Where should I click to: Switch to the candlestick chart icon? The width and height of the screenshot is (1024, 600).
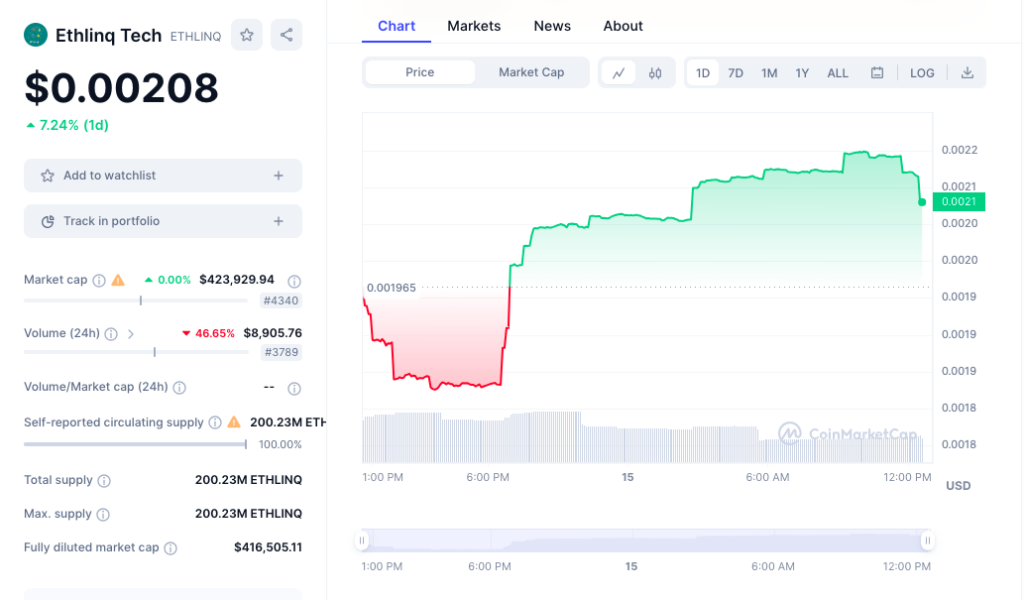tap(657, 72)
